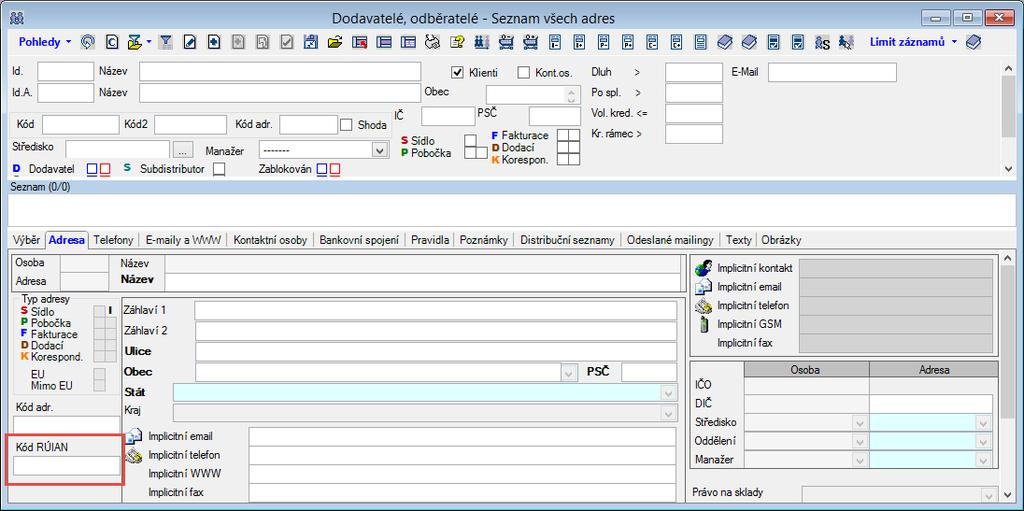Click the table icon with red marker

coord(360,42)
